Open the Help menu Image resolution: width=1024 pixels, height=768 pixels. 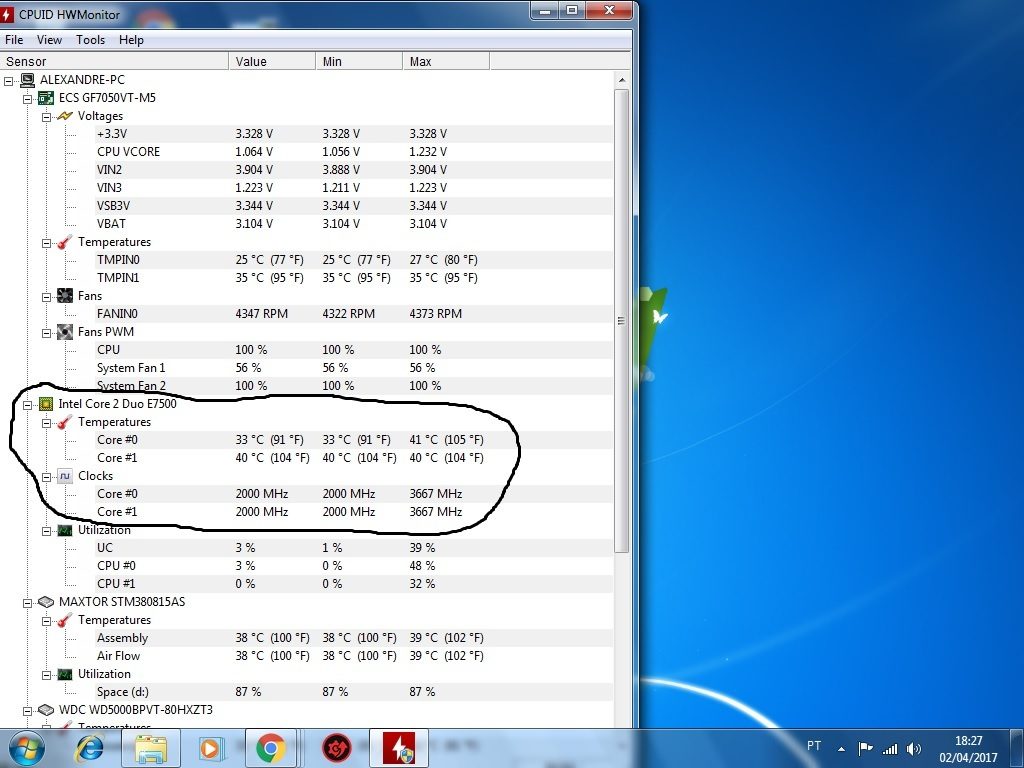point(131,40)
